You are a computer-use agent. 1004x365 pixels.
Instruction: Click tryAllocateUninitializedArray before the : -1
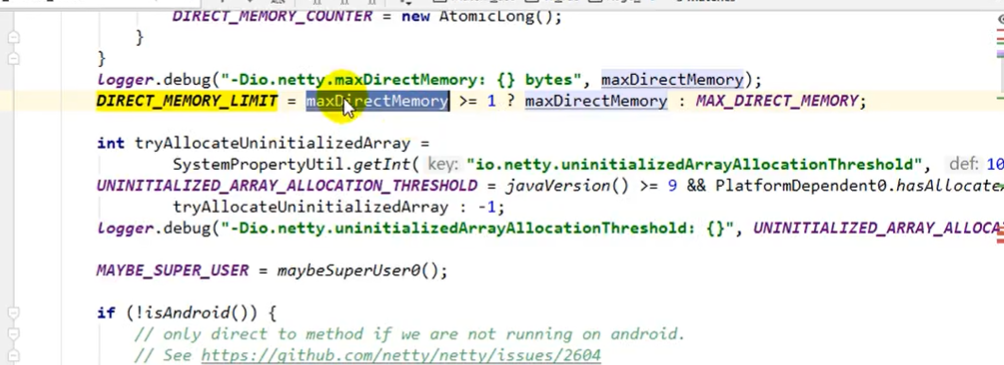[311, 207]
